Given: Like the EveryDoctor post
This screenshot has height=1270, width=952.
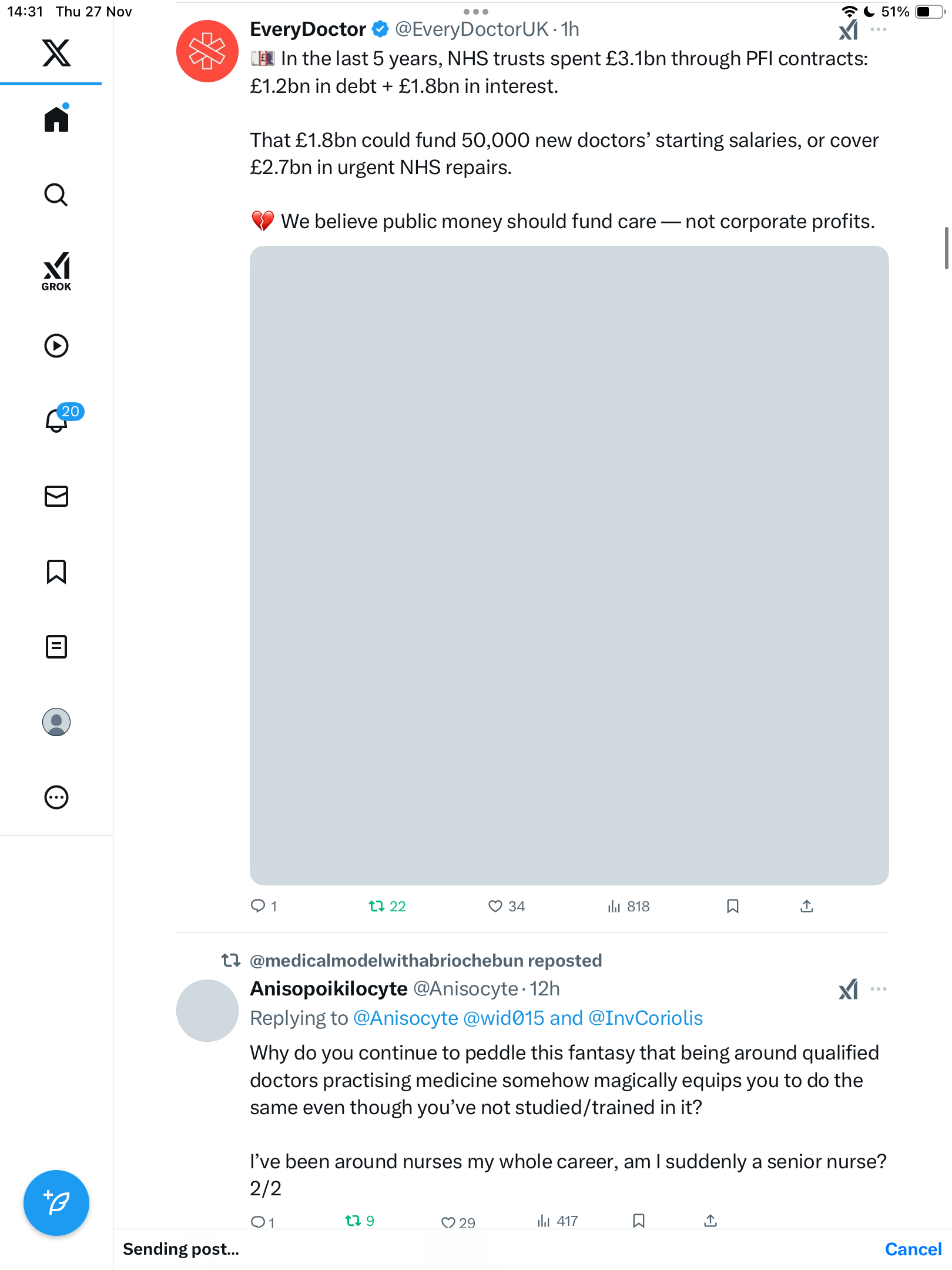Looking at the screenshot, I should 495,906.
